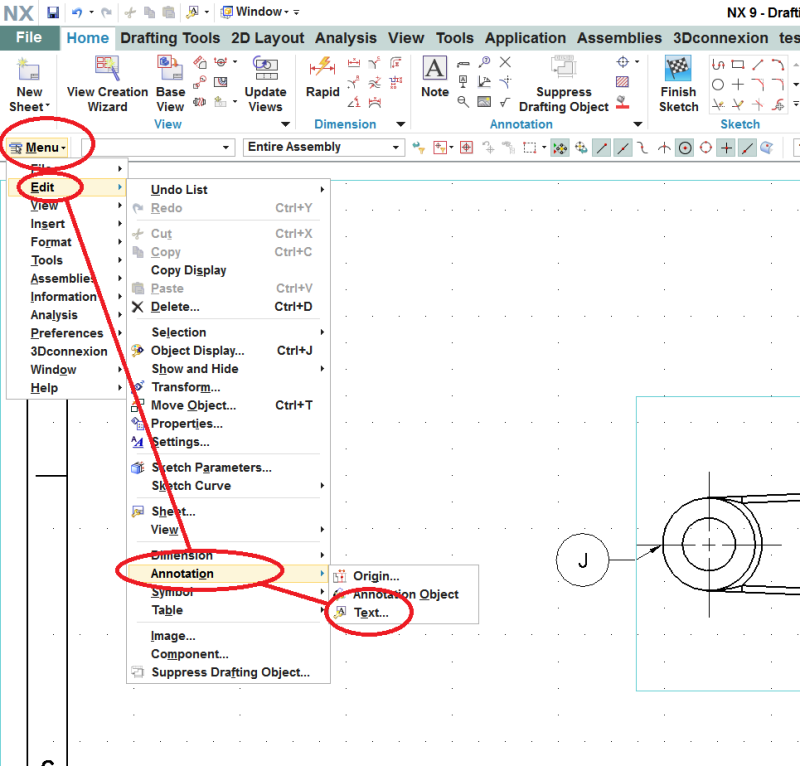
Task: Select the J balloon on the drawing
Action: 583,560
